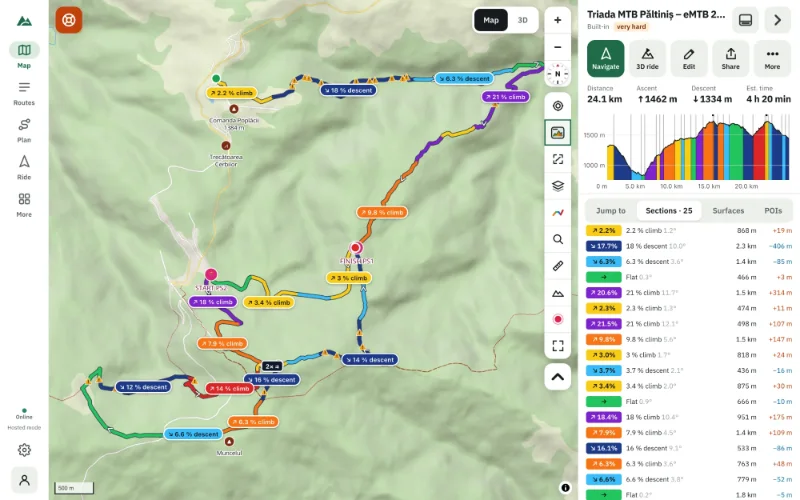The image size is (800, 500).
Task: Click the mountain logo icon in sidebar
Action: pyautogui.click(x=24, y=21)
